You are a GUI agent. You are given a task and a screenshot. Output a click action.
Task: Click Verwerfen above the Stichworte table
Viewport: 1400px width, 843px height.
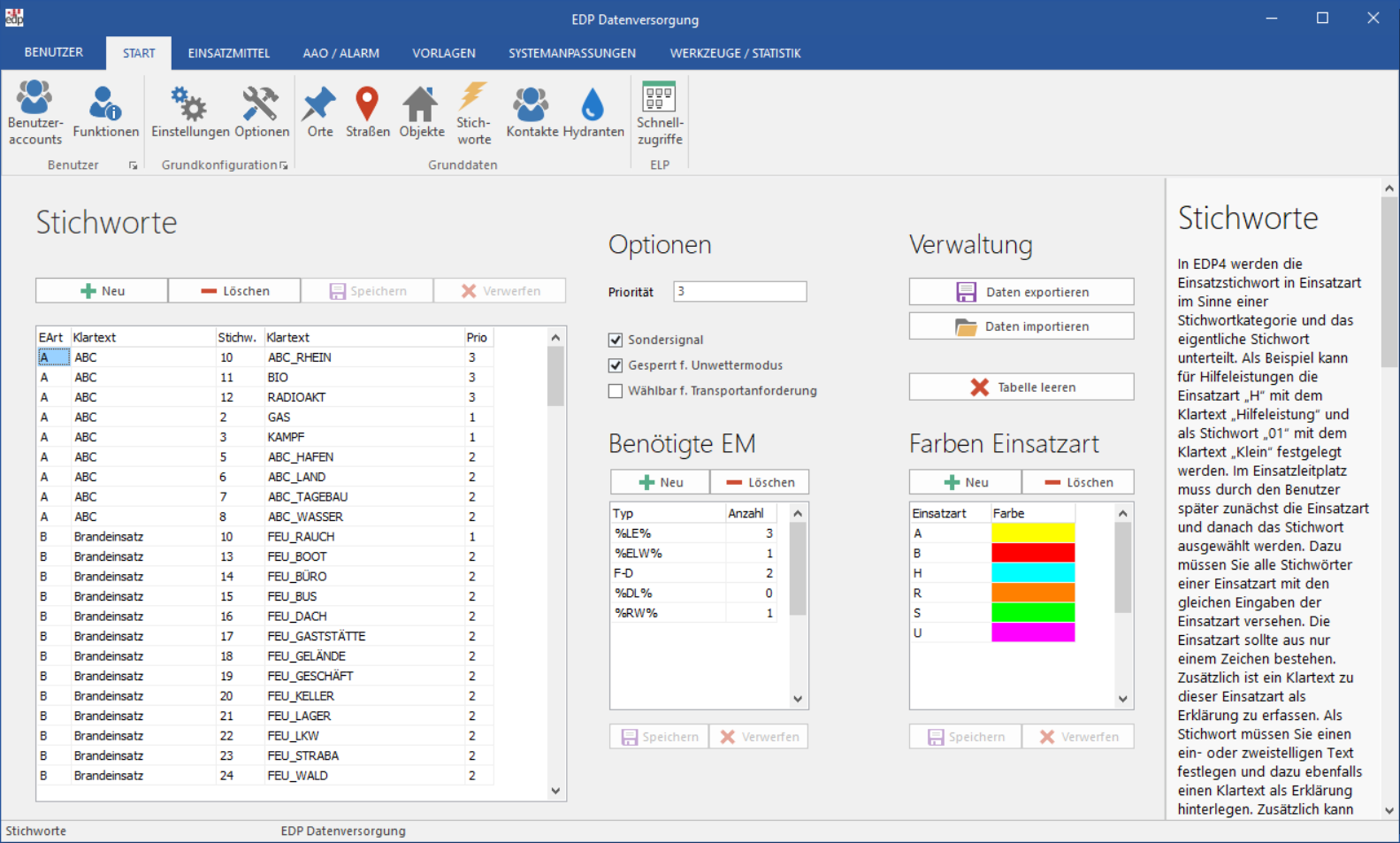(500, 291)
